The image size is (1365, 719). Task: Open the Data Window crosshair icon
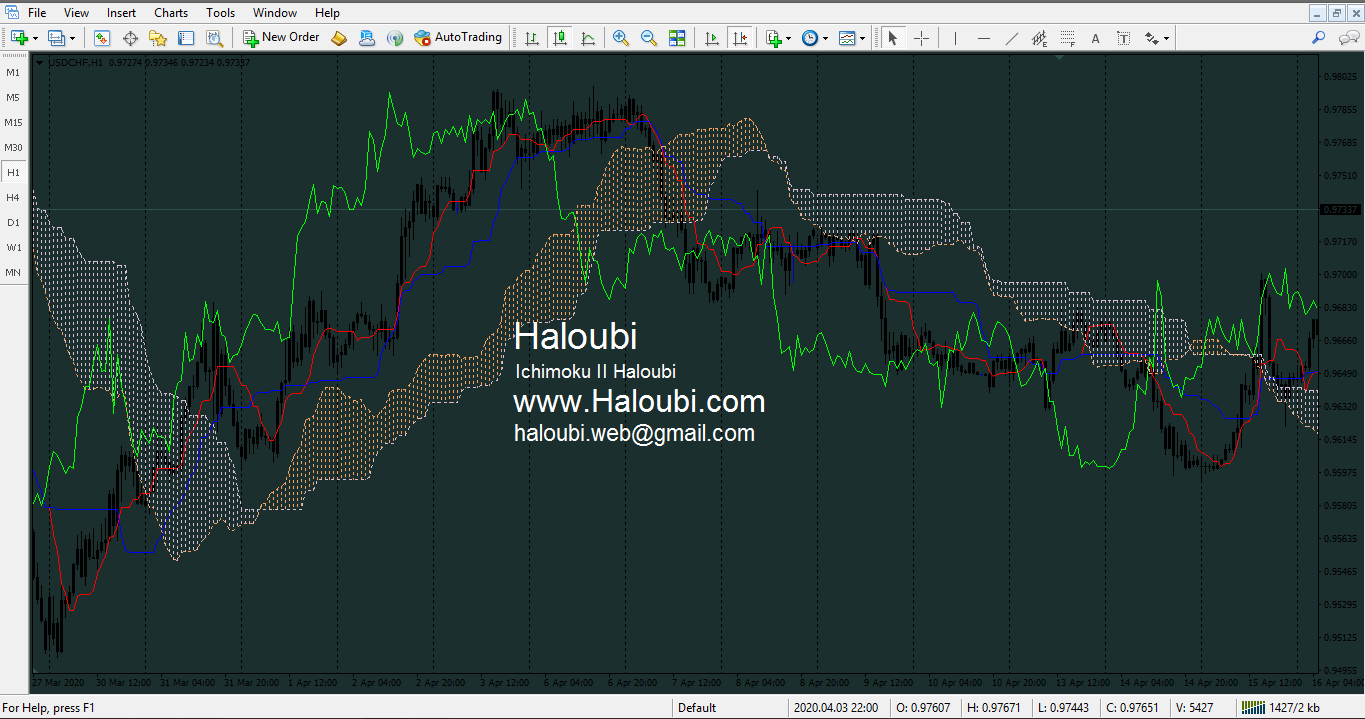pyautogui.click(x=130, y=38)
